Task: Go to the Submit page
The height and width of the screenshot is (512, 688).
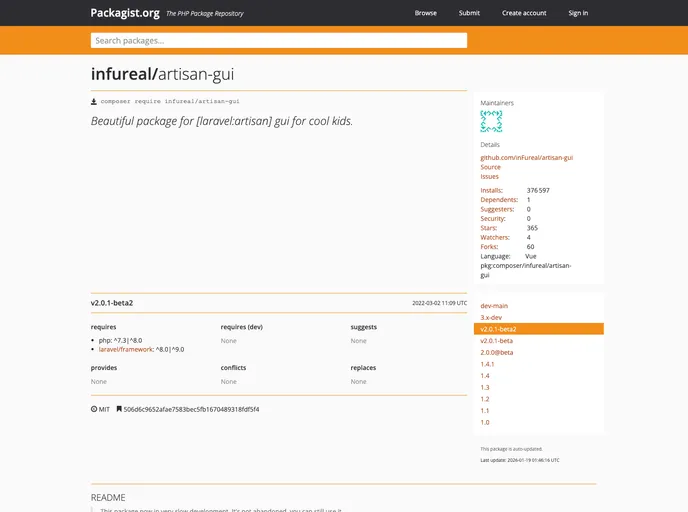Action: 469,13
